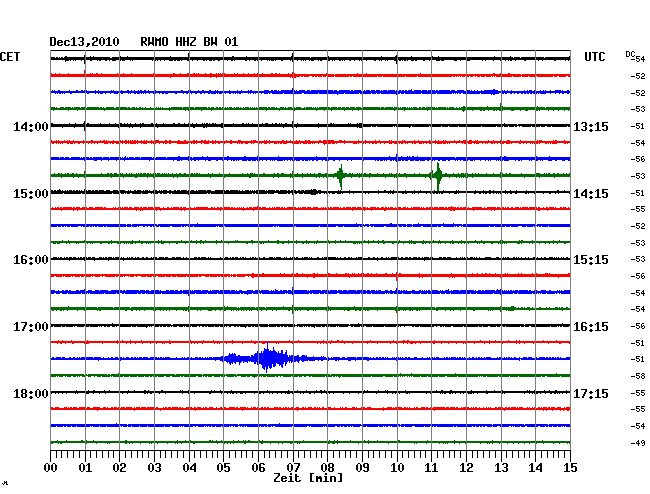Click the date label Dec13,2010
The width and height of the screenshot is (650, 494).
coord(84,42)
